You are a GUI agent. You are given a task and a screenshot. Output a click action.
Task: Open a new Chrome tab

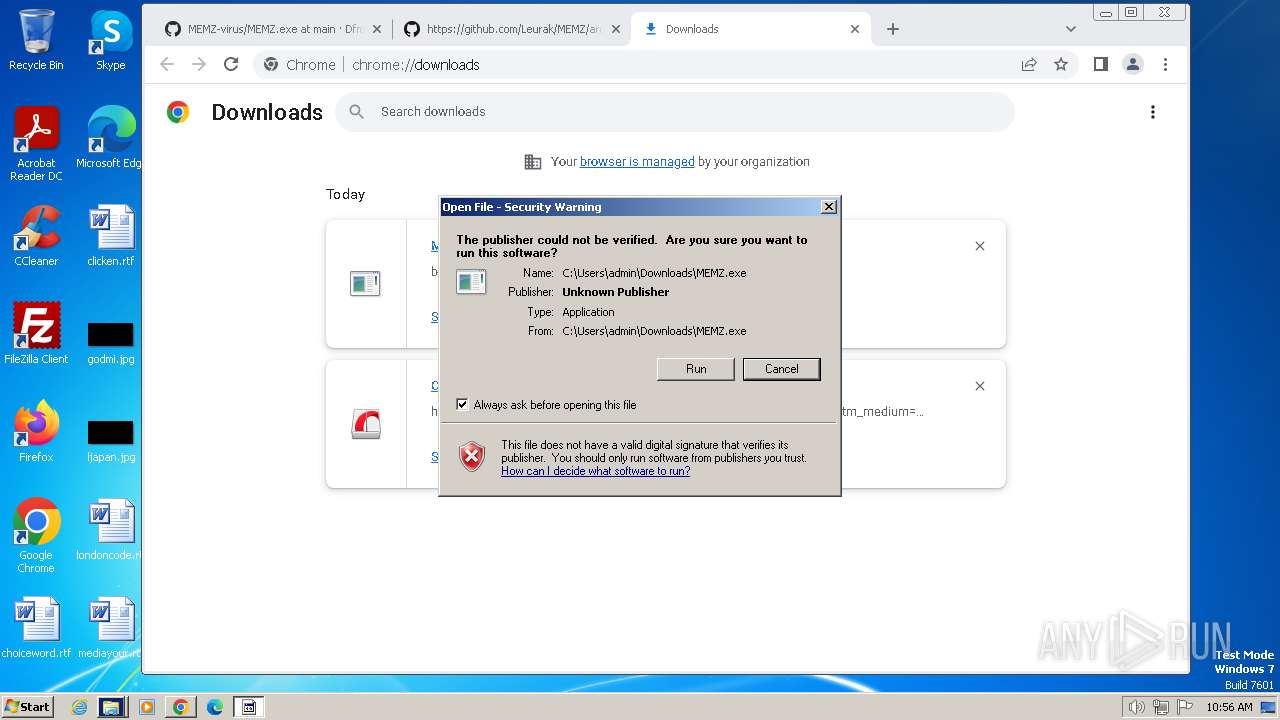893,29
